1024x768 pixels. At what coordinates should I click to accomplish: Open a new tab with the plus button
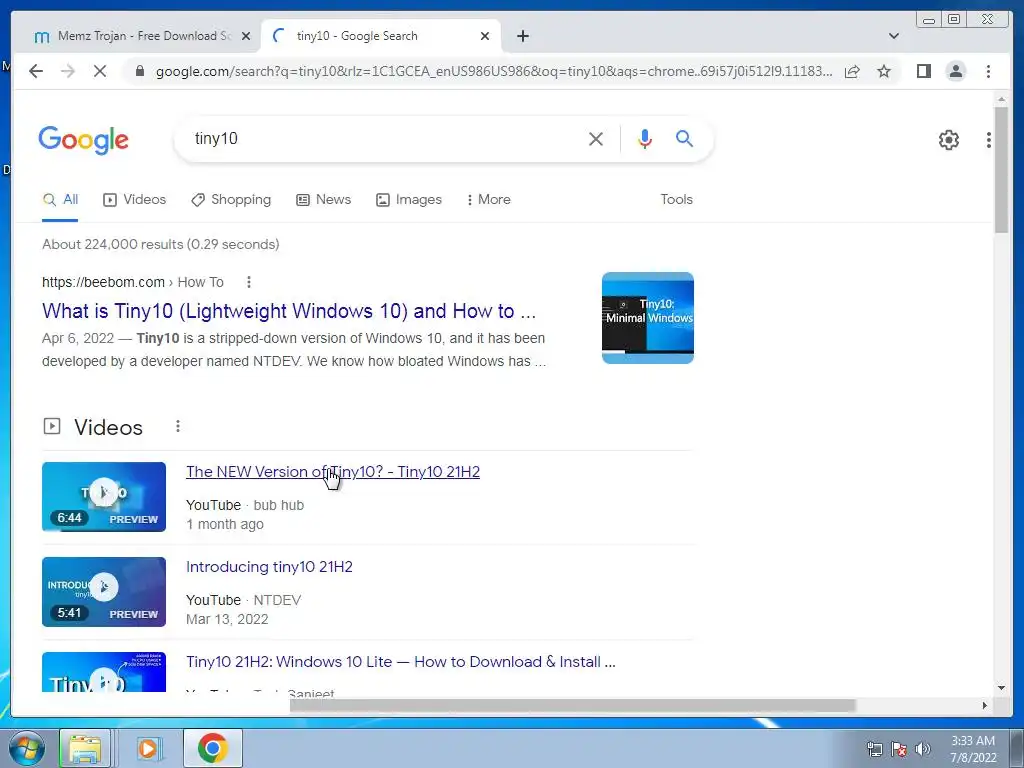[522, 36]
